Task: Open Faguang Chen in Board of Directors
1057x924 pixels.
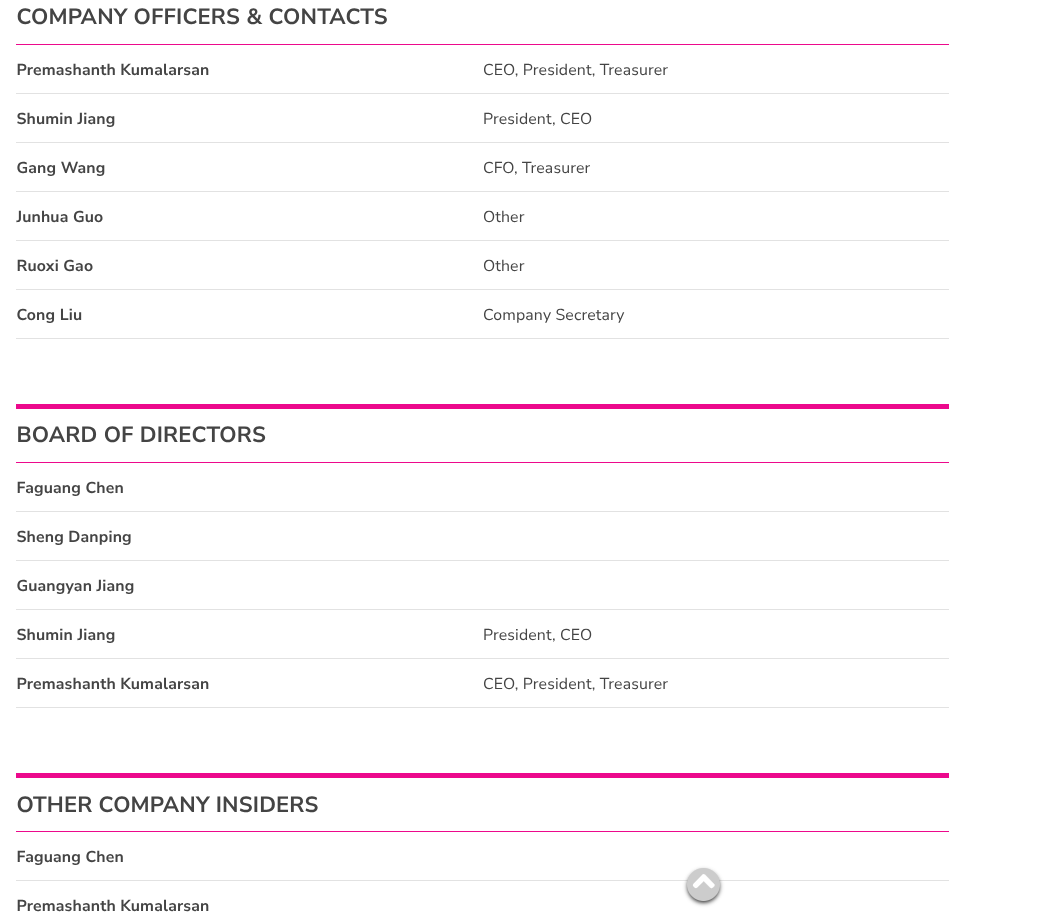Action: pos(70,489)
